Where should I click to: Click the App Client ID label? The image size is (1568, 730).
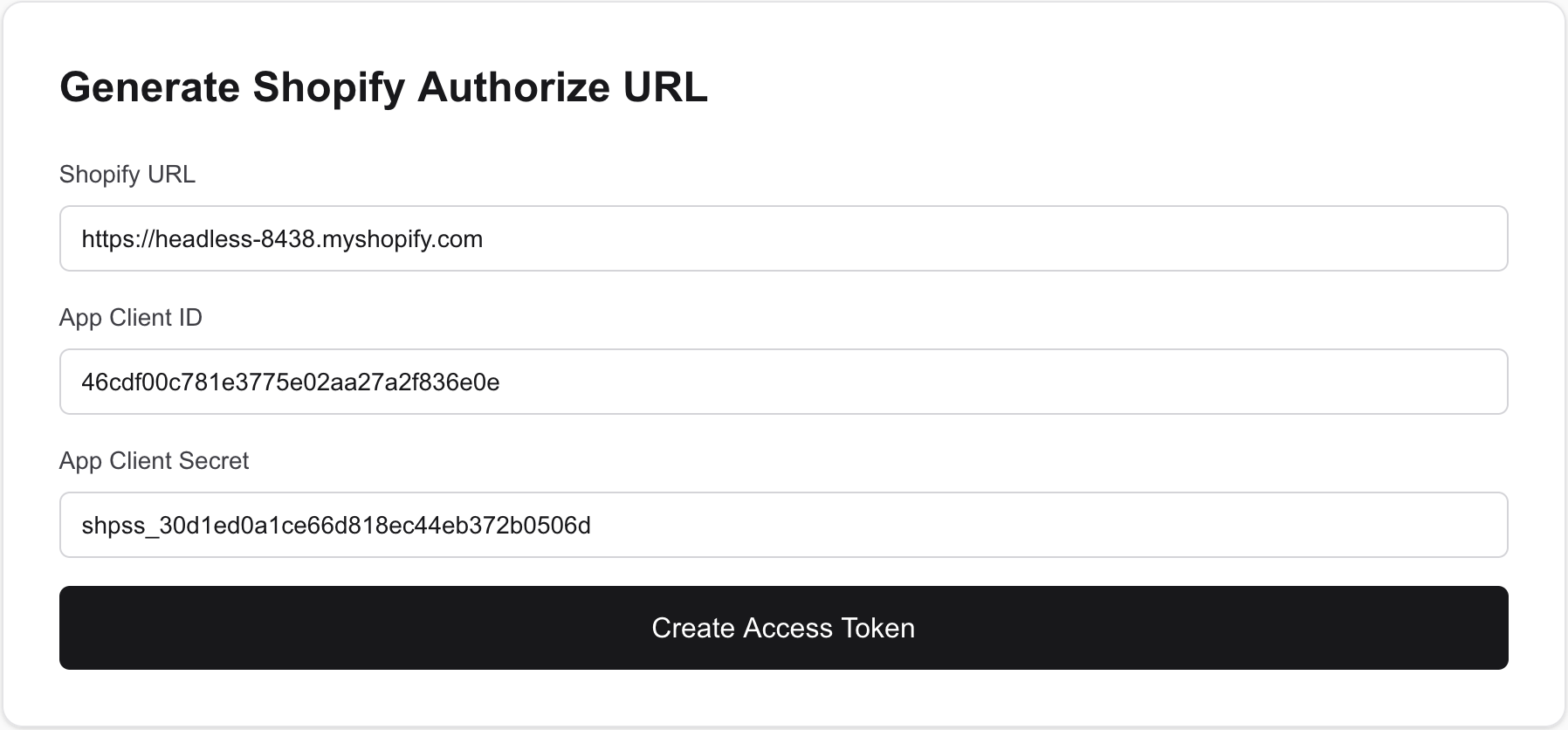(130, 317)
